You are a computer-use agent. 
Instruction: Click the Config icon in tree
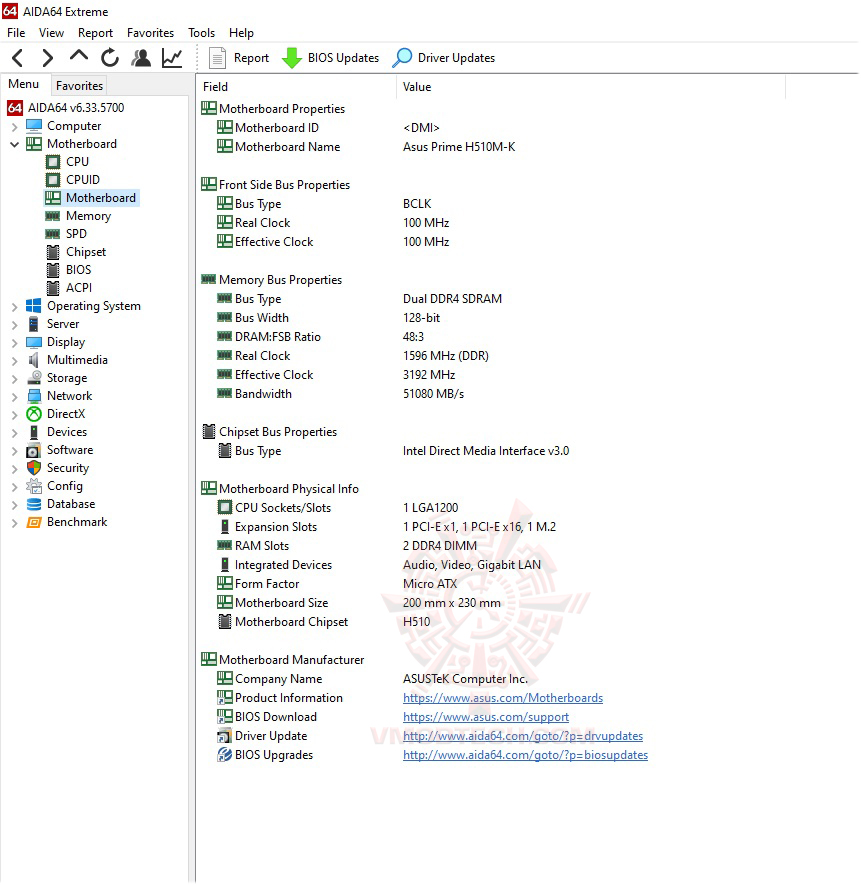point(34,486)
